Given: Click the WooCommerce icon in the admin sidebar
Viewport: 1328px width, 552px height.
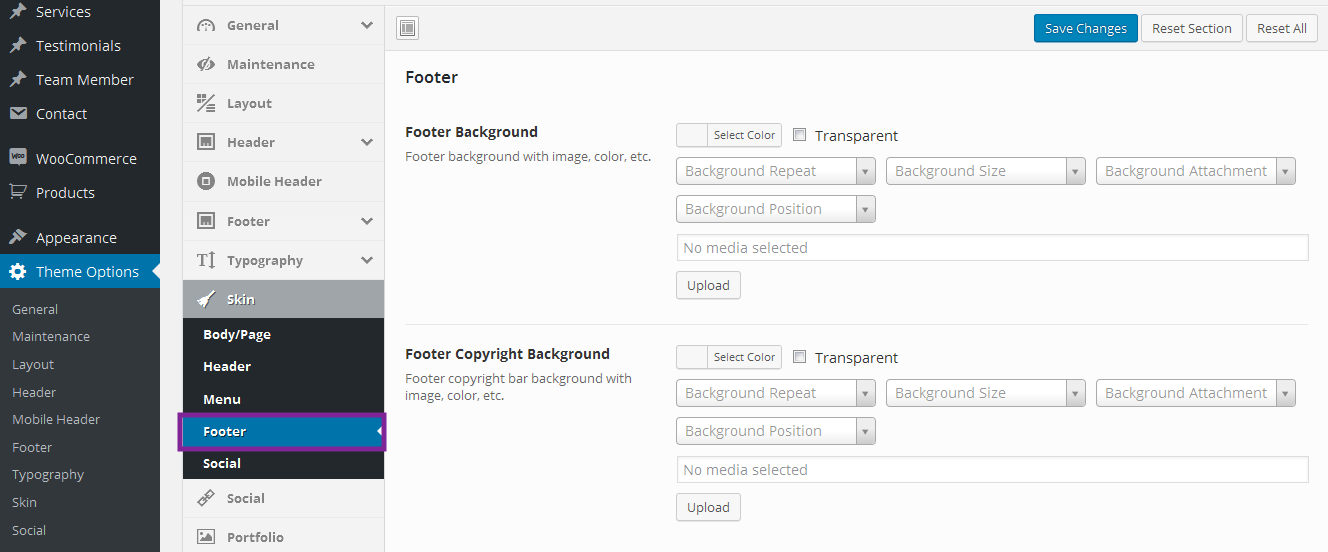Looking at the screenshot, I should coord(18,158).
